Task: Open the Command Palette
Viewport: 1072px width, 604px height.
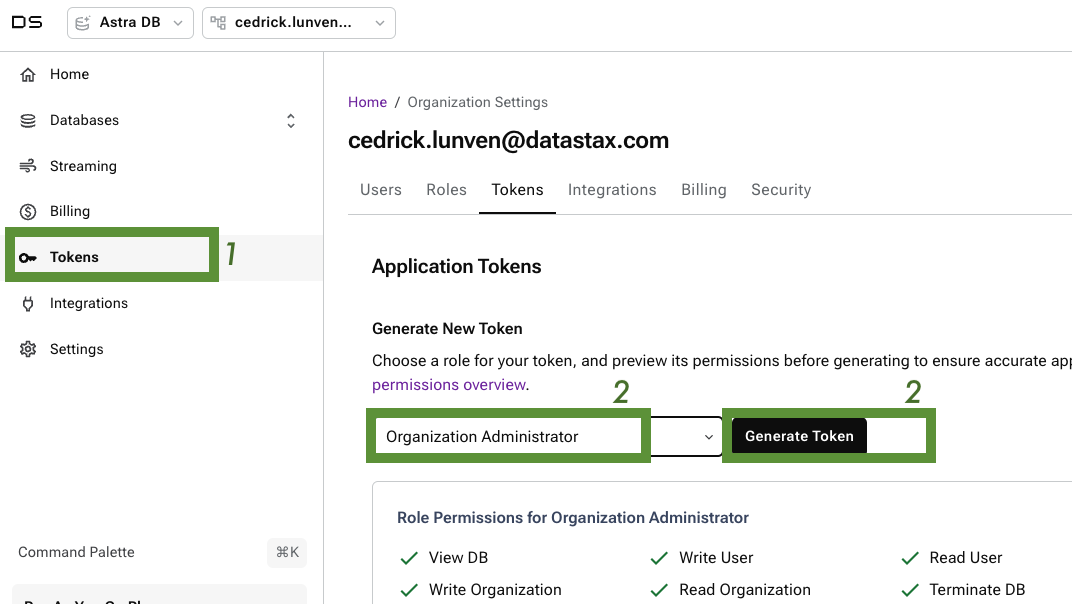Action: click(x=76, y=553)
